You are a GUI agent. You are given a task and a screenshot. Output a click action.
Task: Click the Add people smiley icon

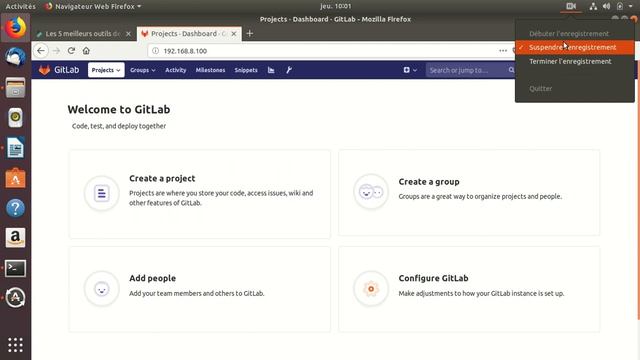coord(102,289)
